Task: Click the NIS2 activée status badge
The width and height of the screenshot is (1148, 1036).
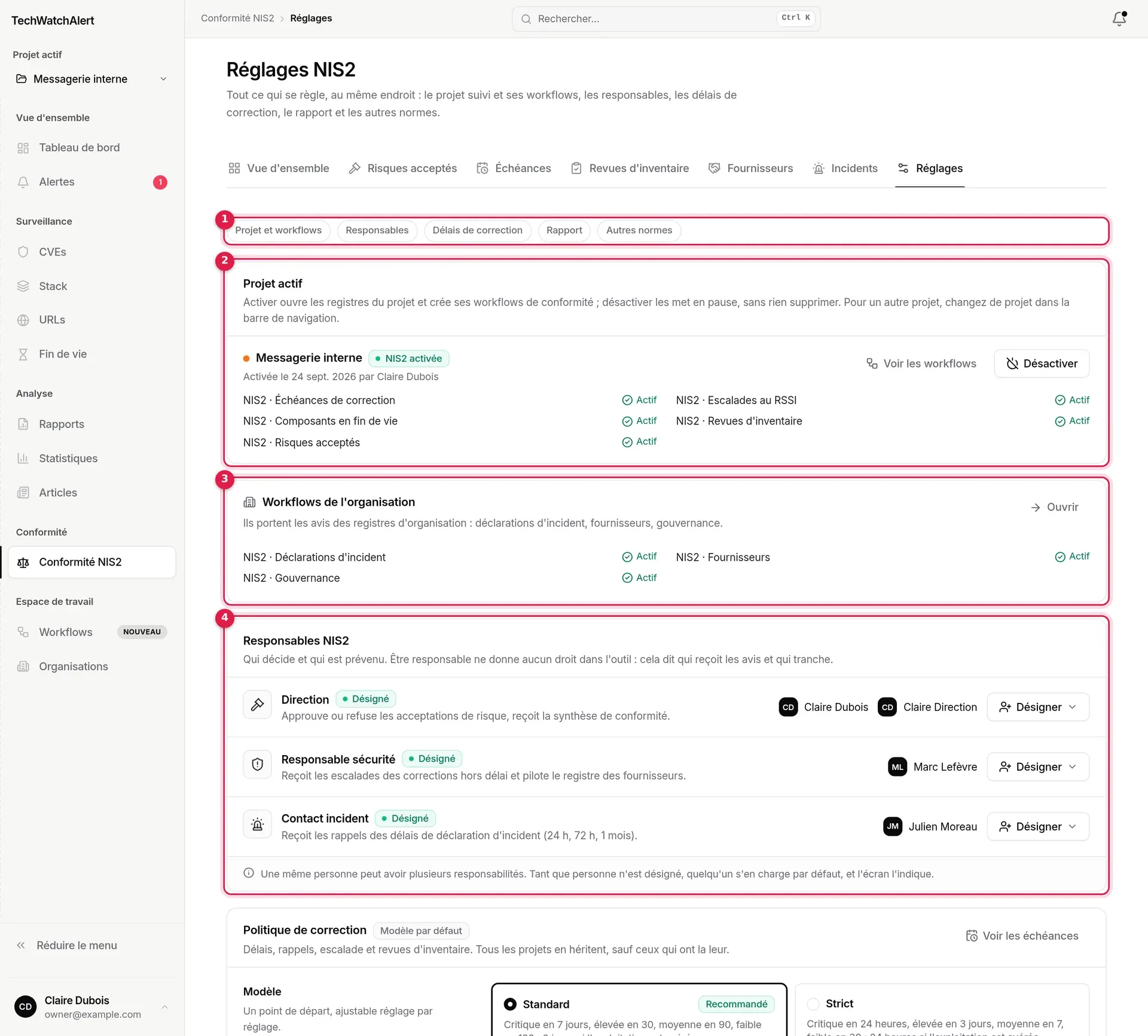Action: coord(409,359)
